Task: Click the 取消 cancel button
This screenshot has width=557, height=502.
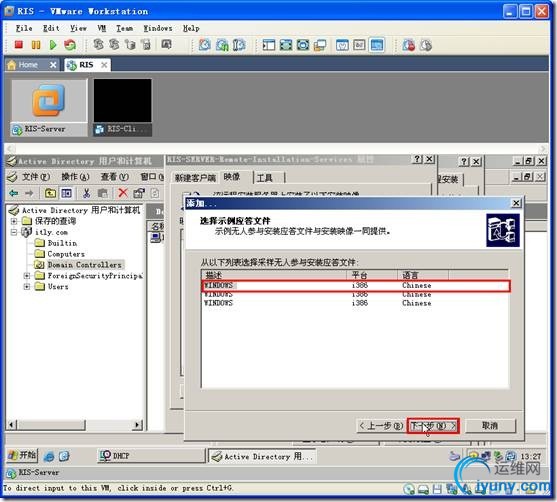Action: [x=490, y=426]
